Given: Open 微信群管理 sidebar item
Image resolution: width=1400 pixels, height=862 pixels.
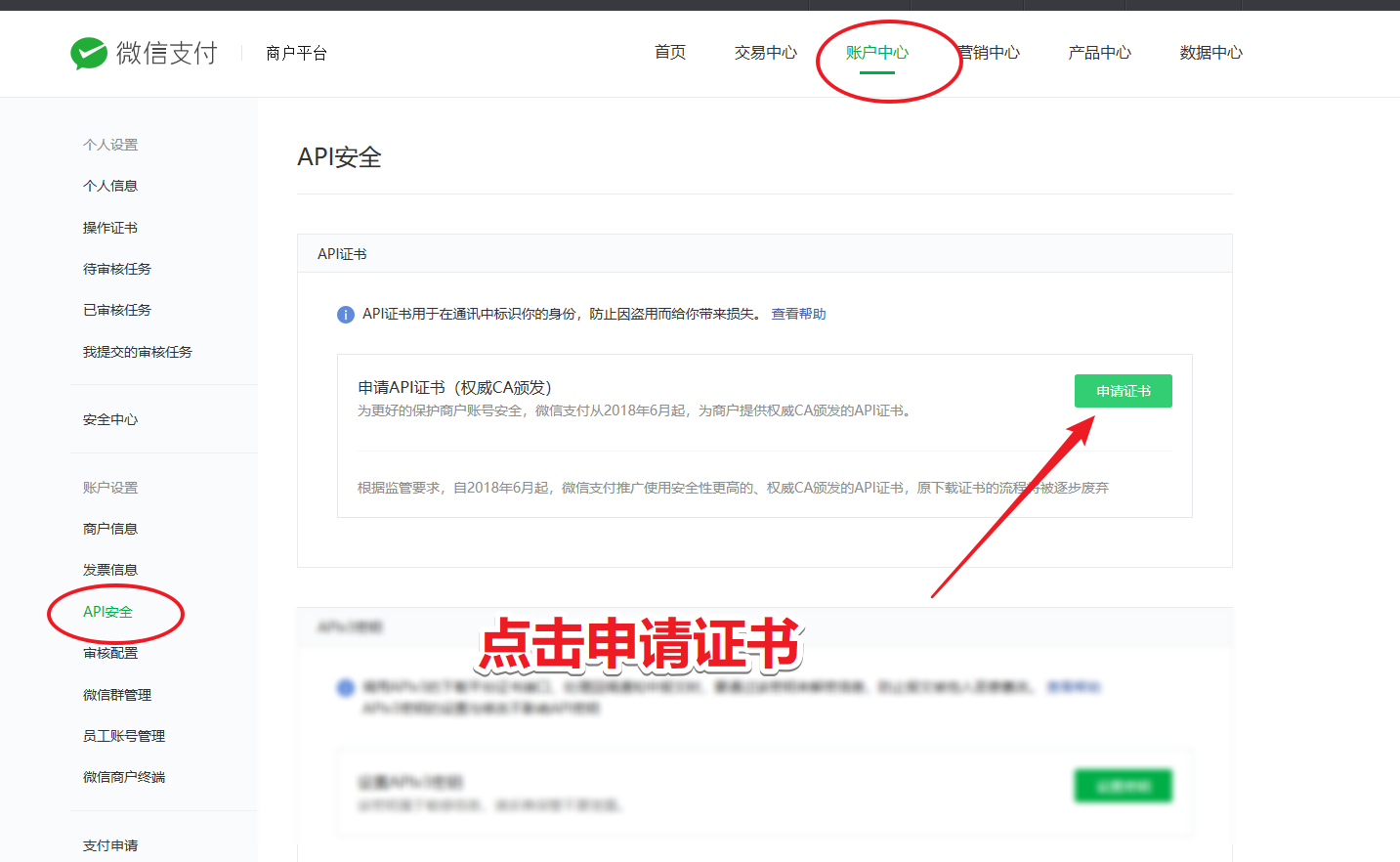Looking at the screenshot, I should tap(117, 695).
